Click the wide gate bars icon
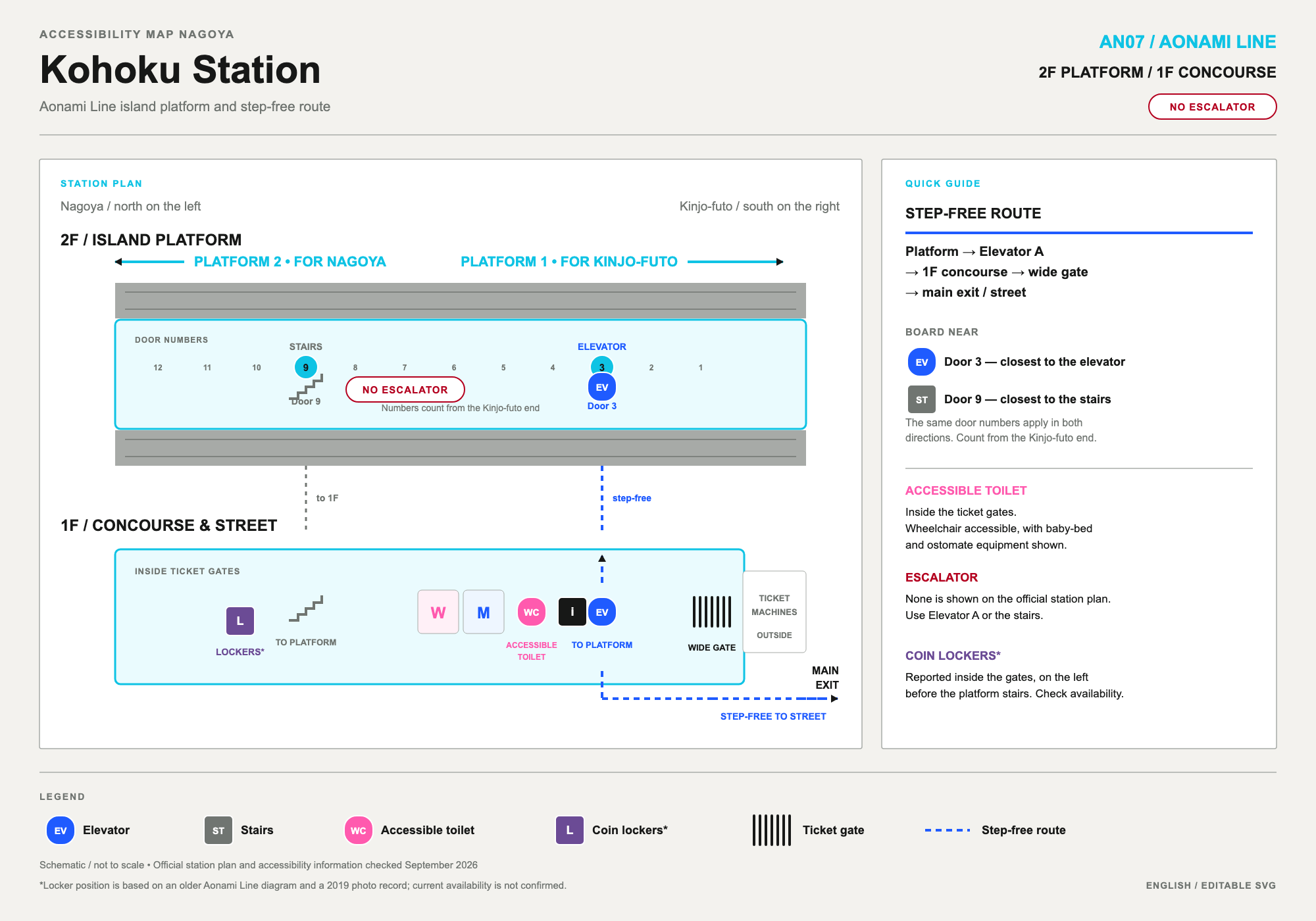This screenshot has height=921, width=1316. pos(712,612)
